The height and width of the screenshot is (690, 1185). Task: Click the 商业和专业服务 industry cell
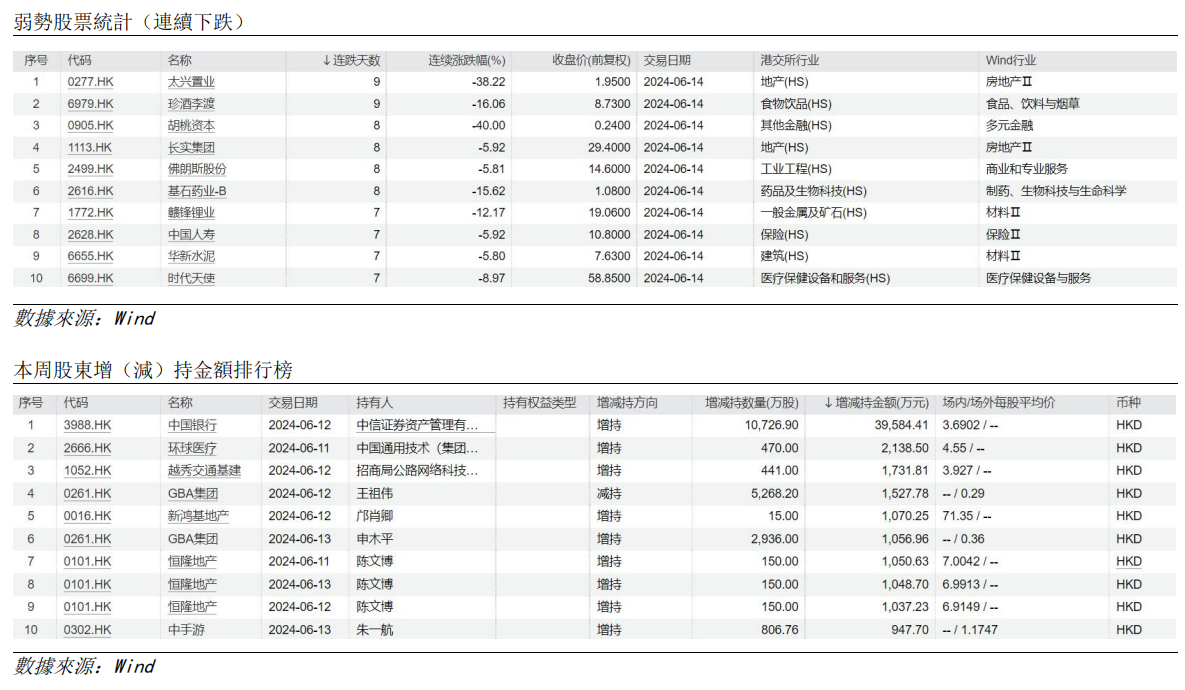(1026, 169)
